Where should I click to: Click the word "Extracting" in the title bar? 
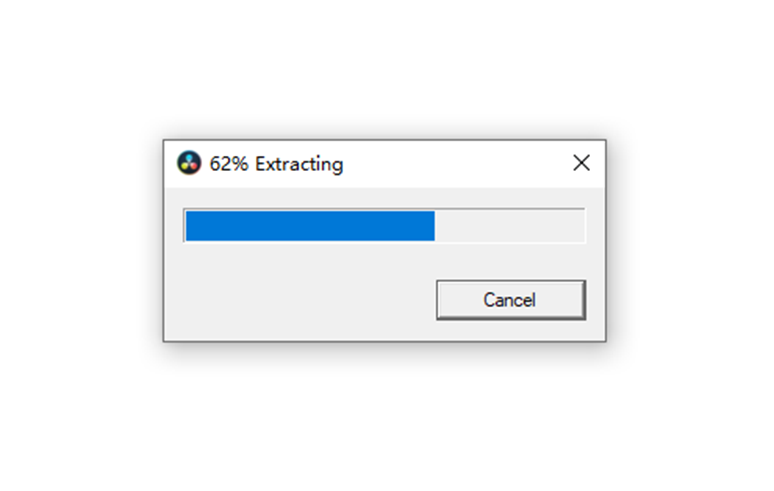pyautogui.click(x=299, y=164)
